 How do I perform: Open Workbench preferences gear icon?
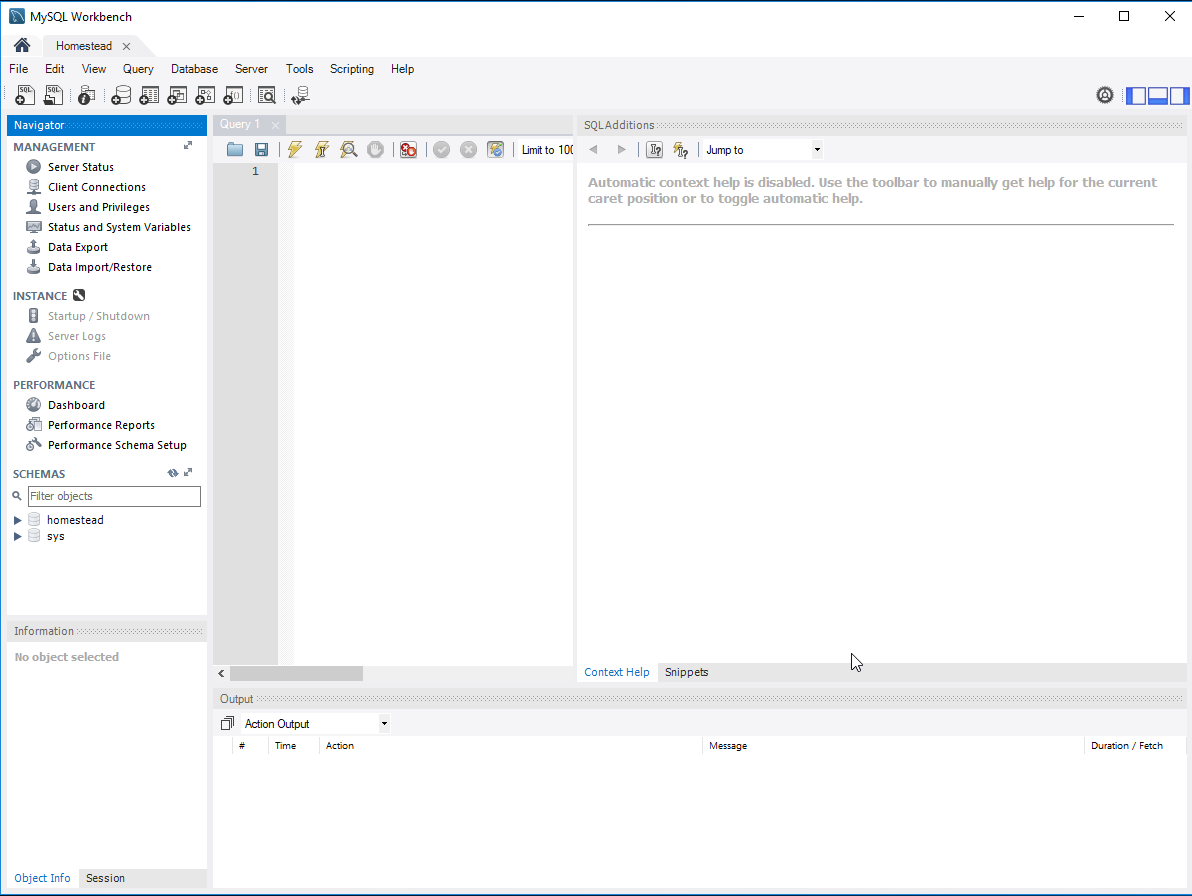[1105, 95]
